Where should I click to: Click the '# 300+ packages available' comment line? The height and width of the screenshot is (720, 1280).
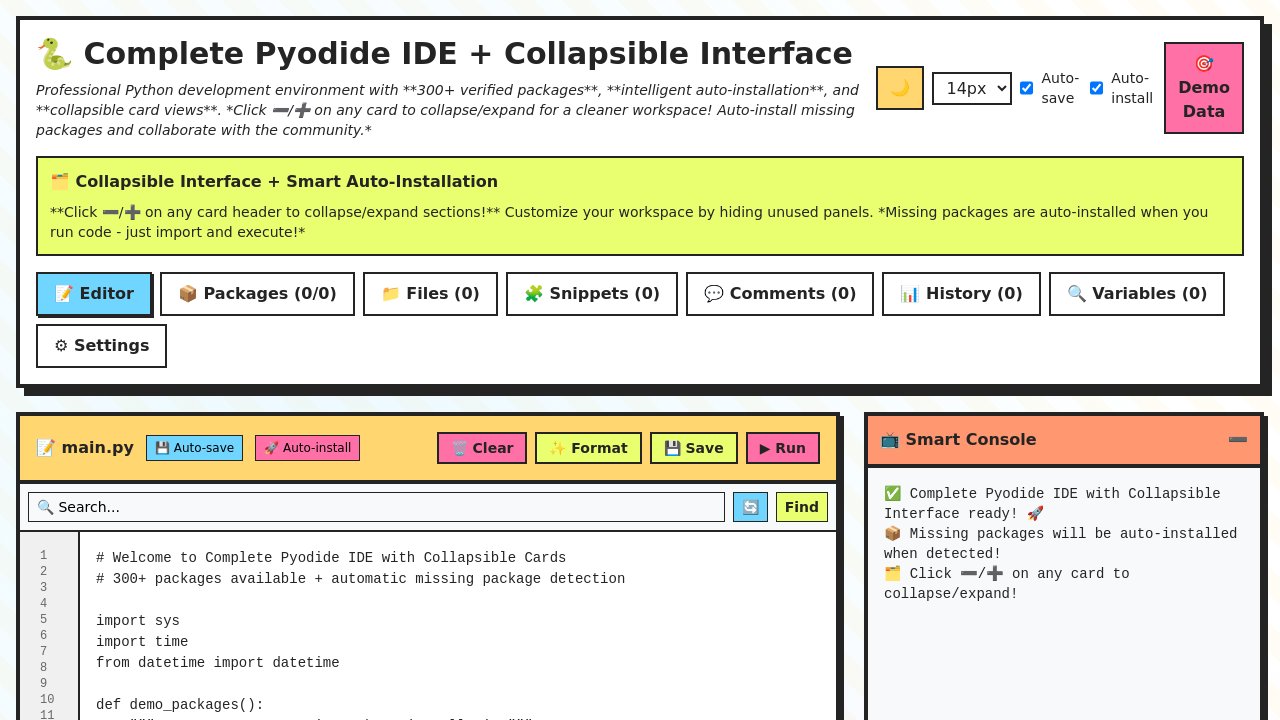[361, 579]
